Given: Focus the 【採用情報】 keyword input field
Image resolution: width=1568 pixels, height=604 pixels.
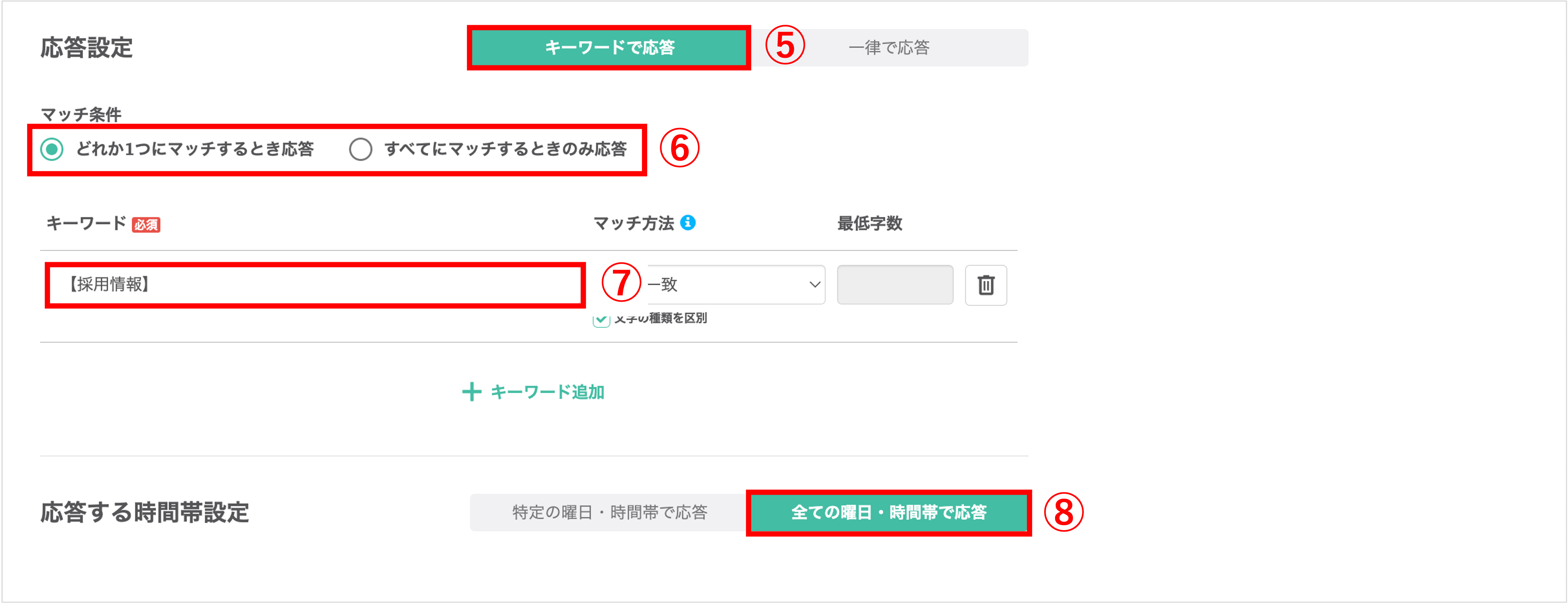Looking at the screenshot, I should click(x=315, y=285).
